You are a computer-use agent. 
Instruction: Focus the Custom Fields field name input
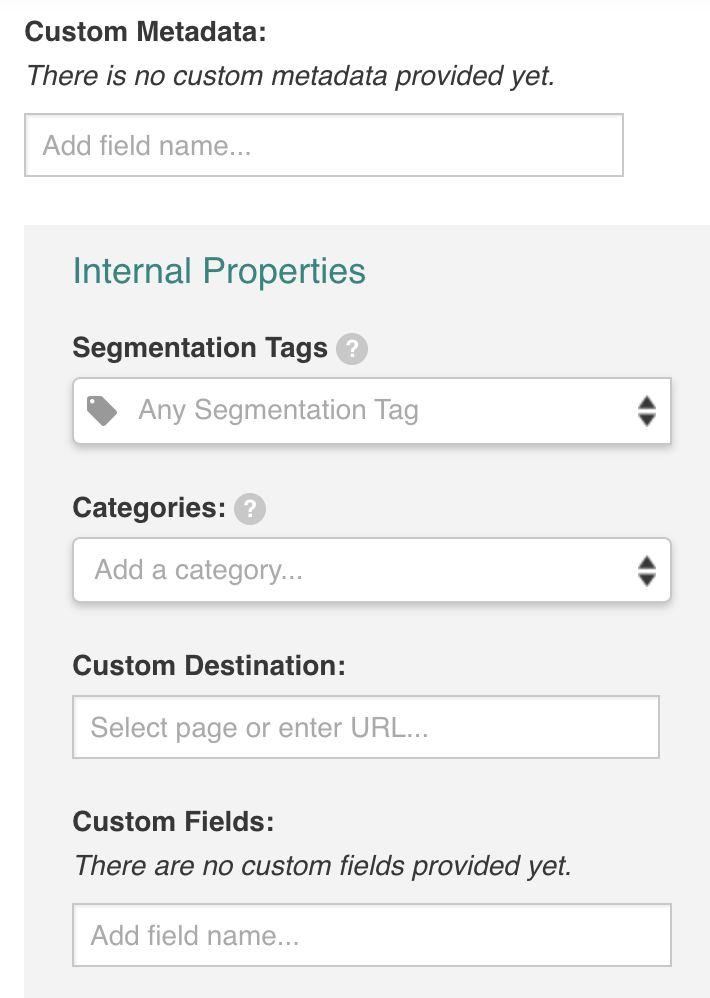[x=372, y=935]
